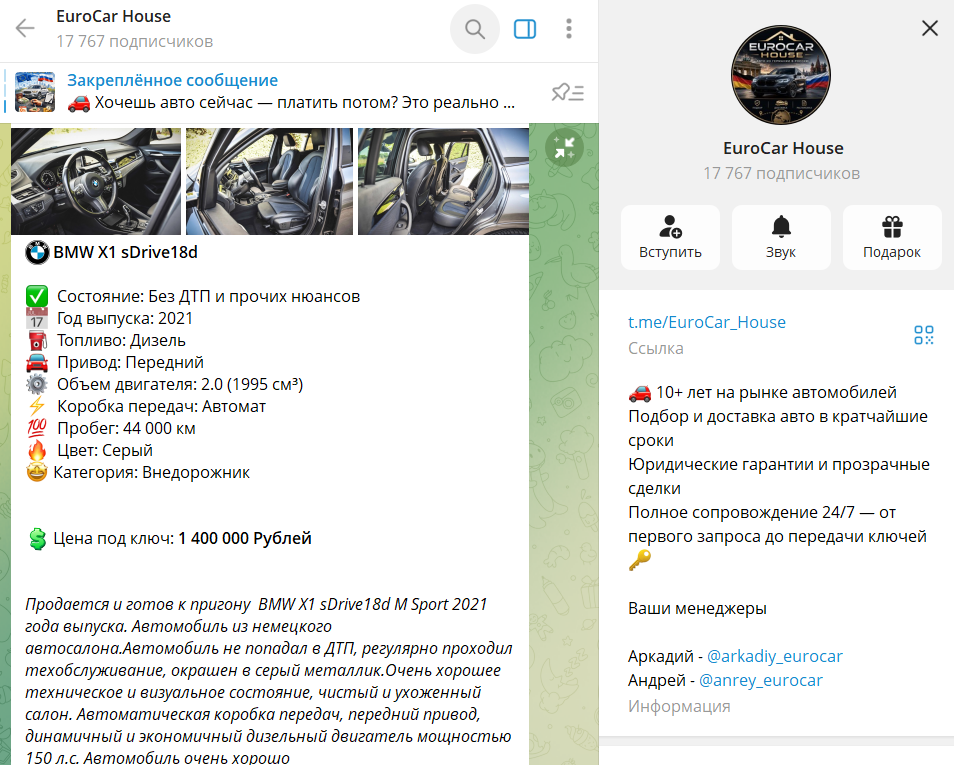Click the lightning emoji by Коробка передач
The width and height of the screenshot is (954, 765).
tap(37, 407)
